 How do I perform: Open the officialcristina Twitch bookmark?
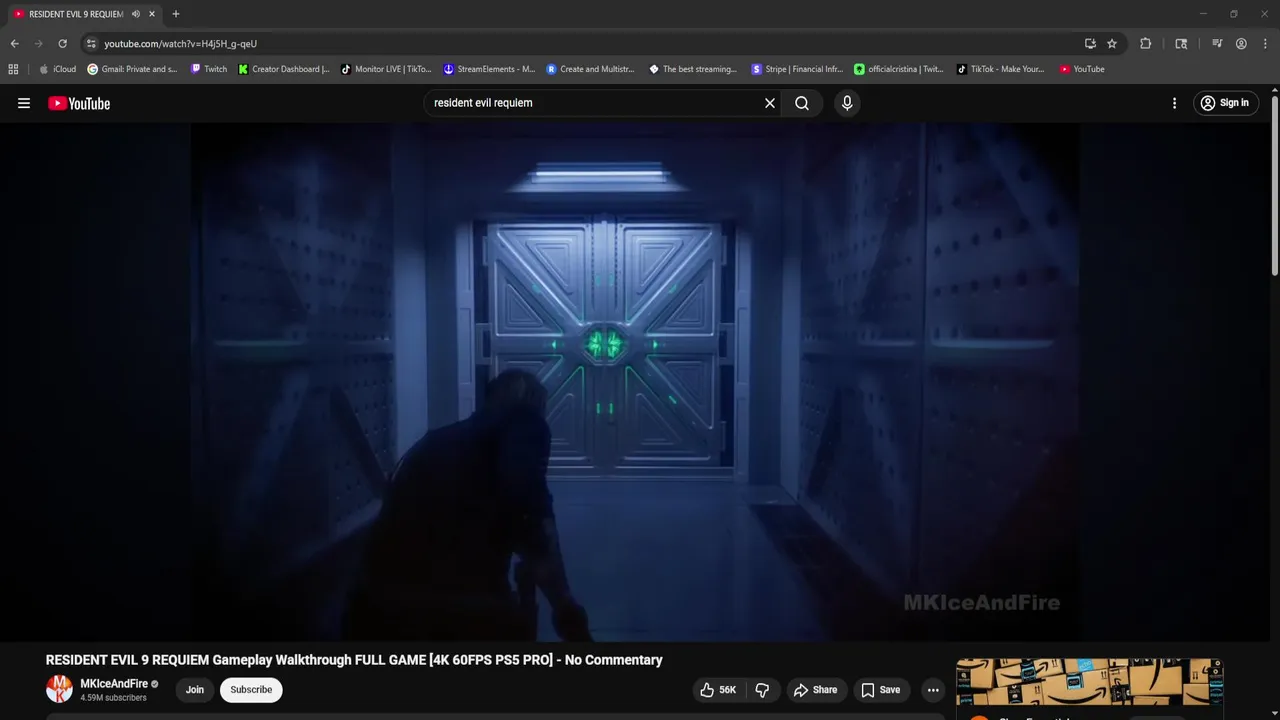coord(899,69)
